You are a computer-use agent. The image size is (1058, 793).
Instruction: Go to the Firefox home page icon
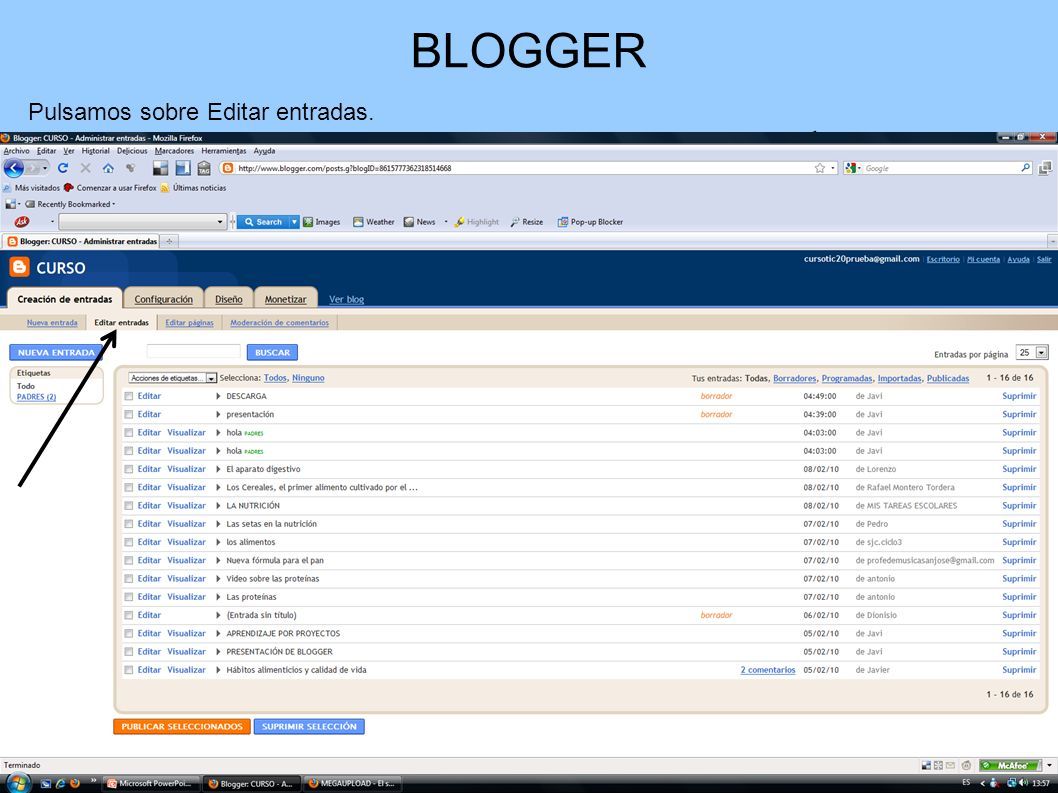108,168
